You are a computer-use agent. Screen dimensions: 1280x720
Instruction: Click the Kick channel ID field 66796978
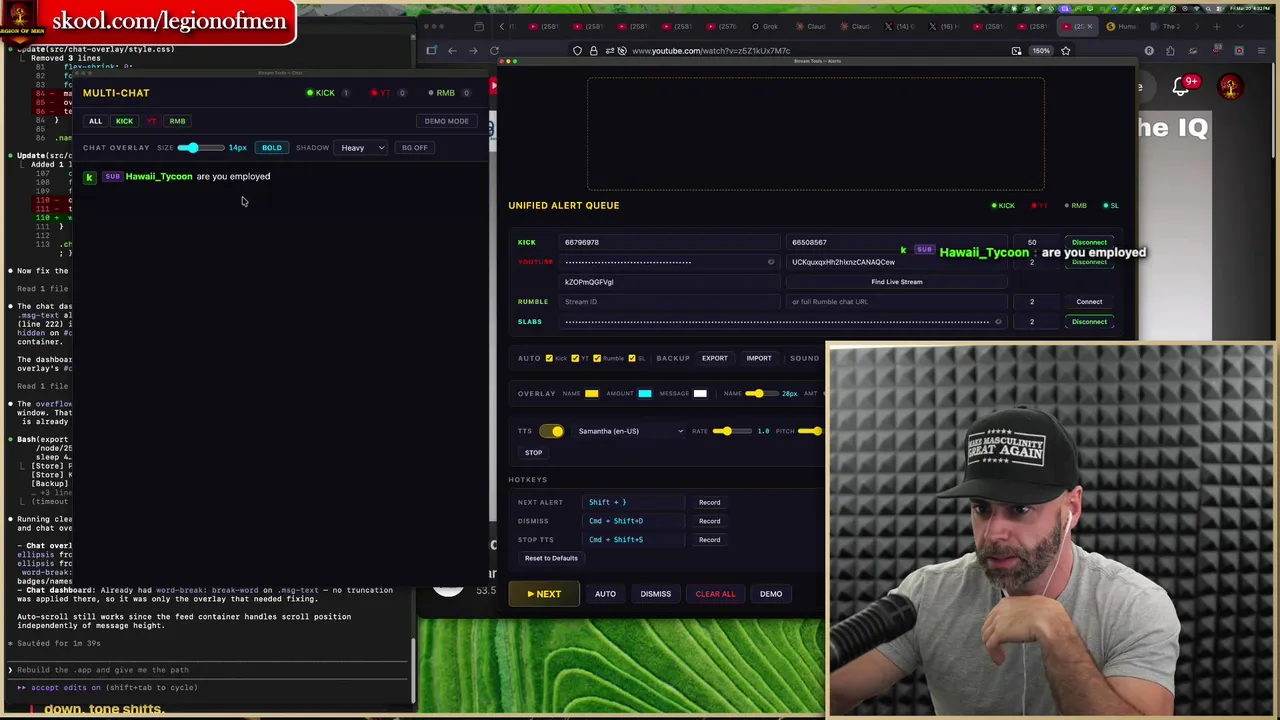(668, 242)
